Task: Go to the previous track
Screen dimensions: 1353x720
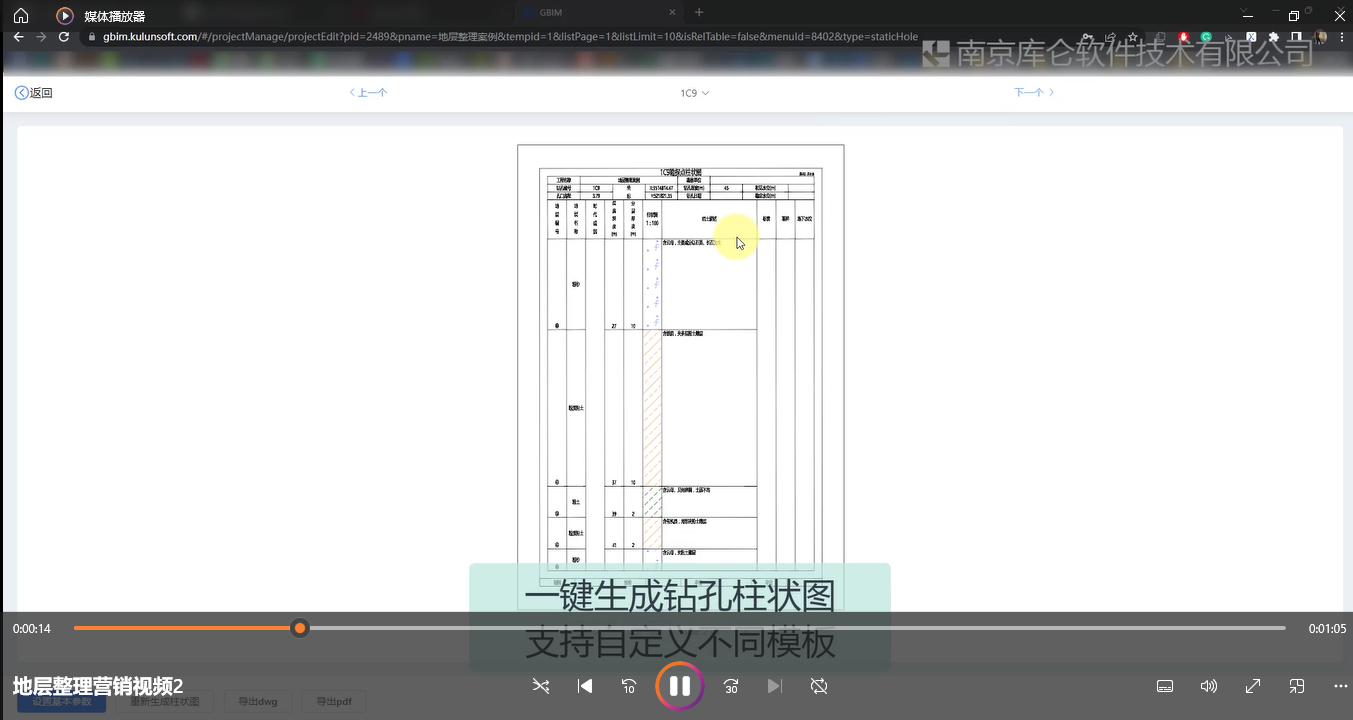Action: click(586, 686)
